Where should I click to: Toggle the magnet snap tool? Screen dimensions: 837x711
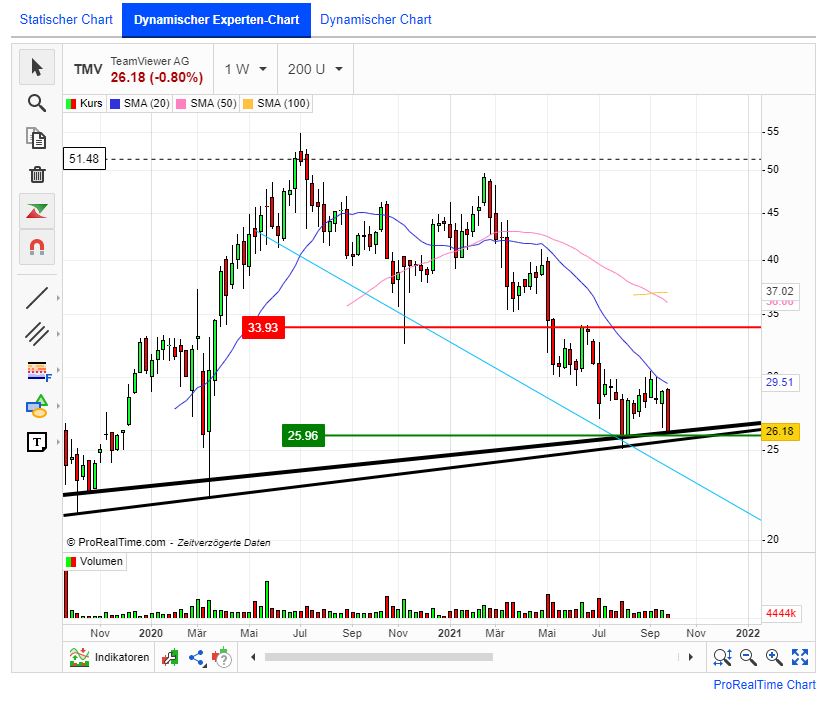tap(37, 247)
